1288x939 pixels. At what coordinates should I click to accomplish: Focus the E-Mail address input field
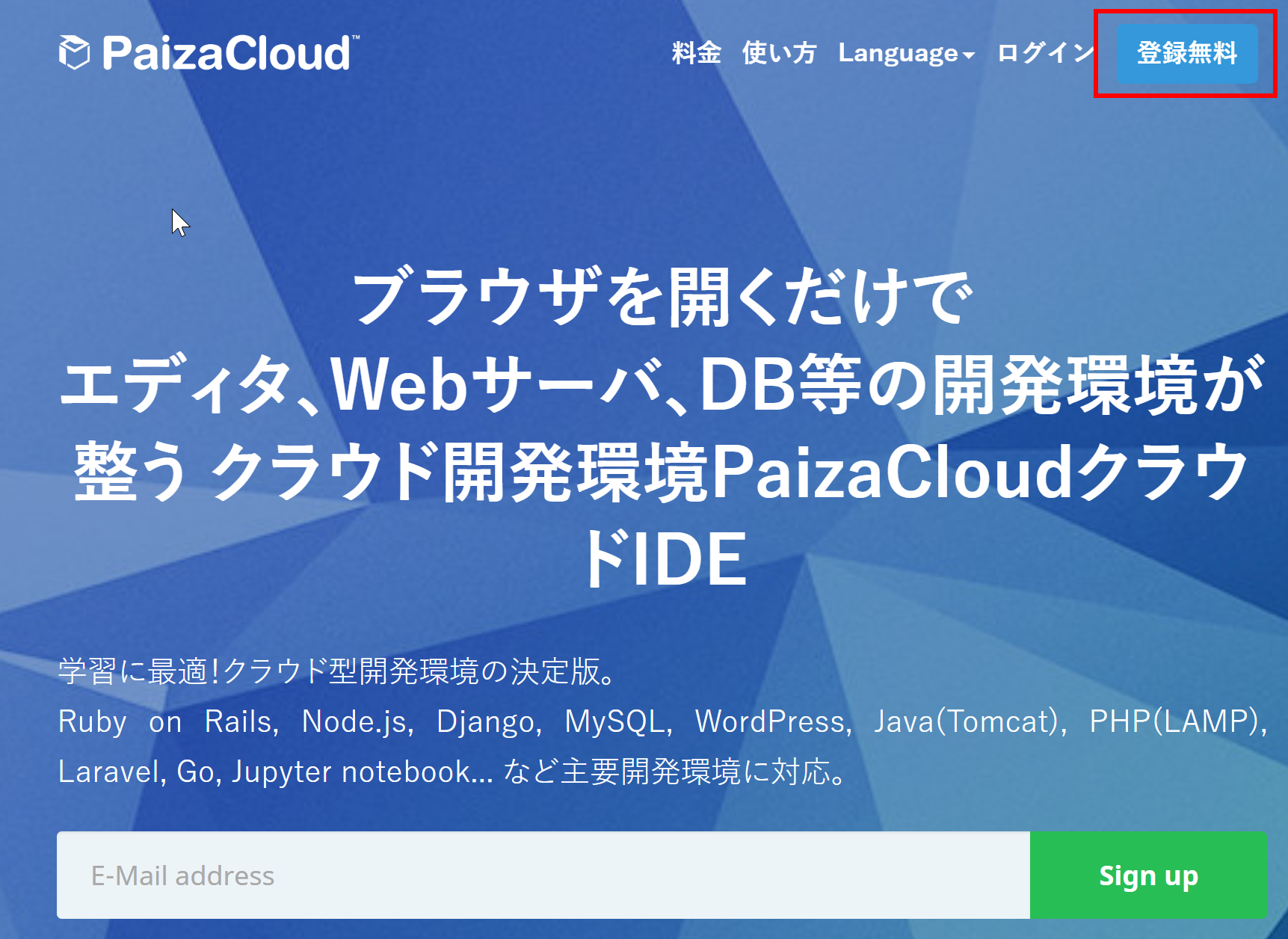(x=543, y=875)
